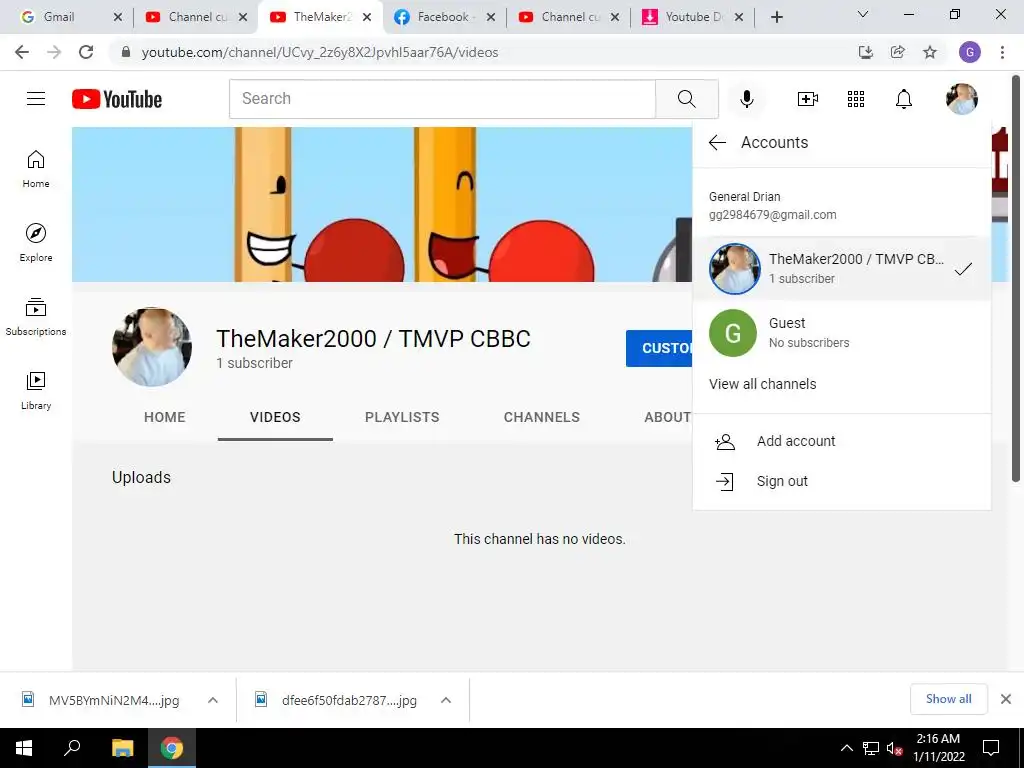Open the Chrome tab search chevron
This screenshot has width=1024, height=768.
862,14
